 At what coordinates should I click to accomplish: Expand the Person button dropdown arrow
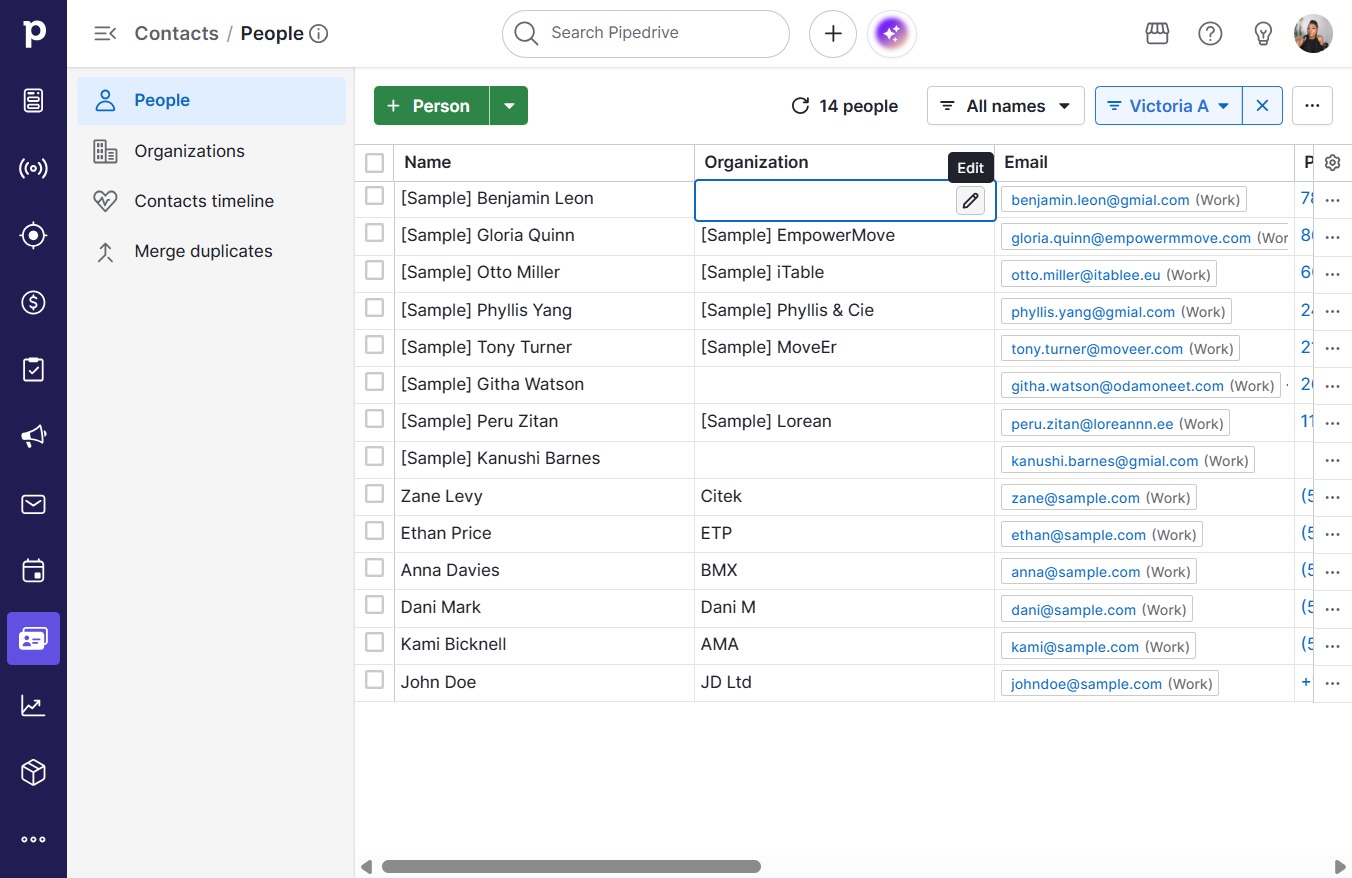click(509, 106)
